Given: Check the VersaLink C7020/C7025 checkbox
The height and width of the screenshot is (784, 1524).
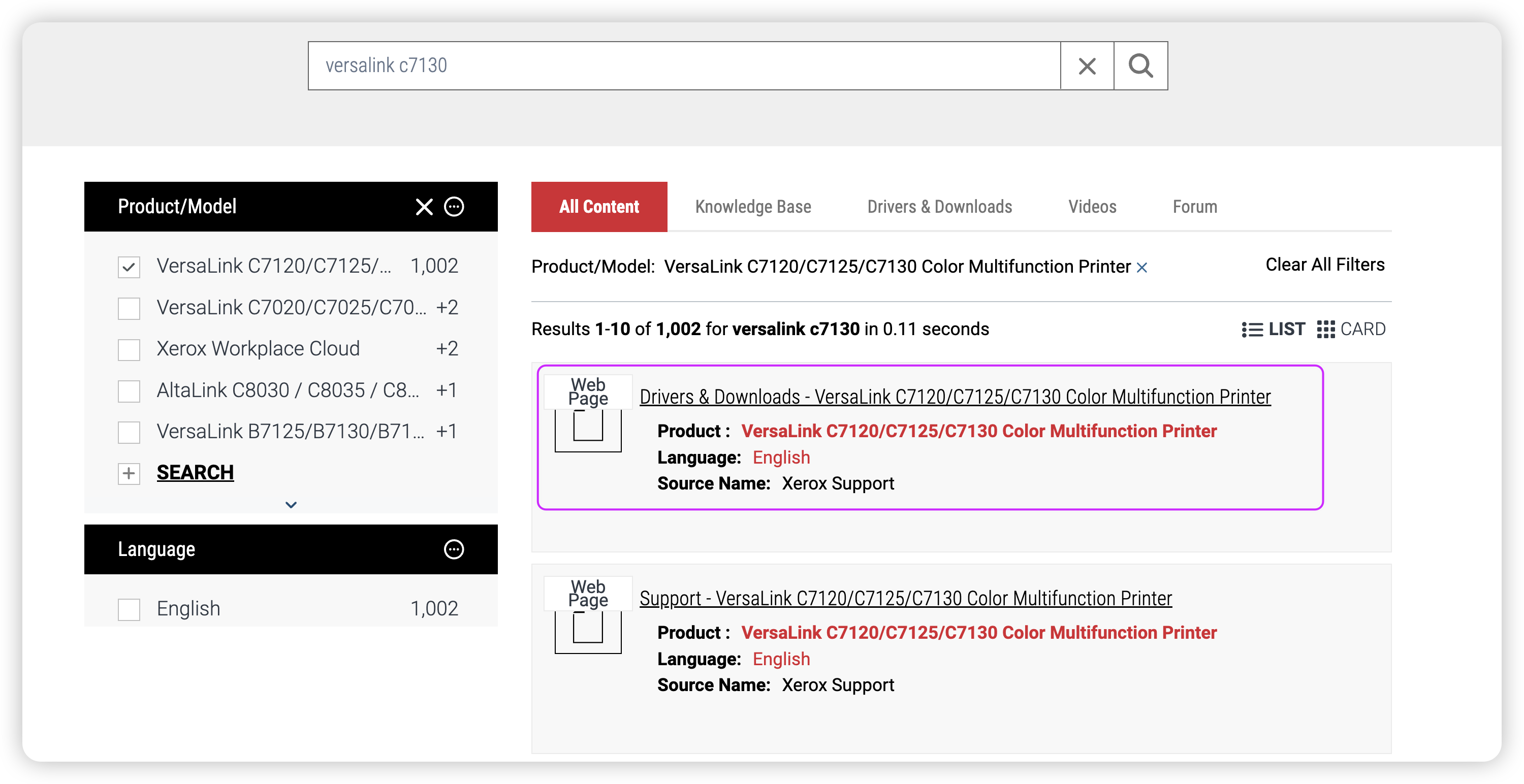Looking at the screenshot, I should (129, 308).
